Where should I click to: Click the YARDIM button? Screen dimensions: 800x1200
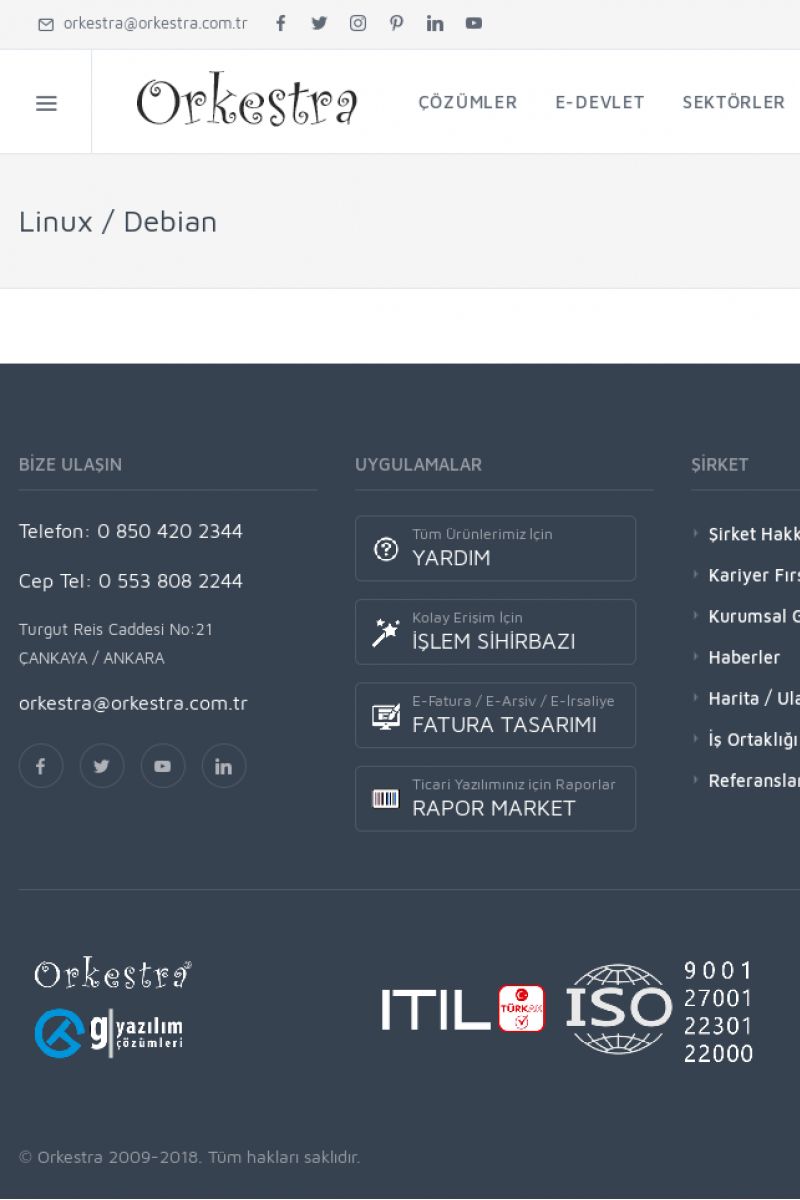[x=495, y=548]
